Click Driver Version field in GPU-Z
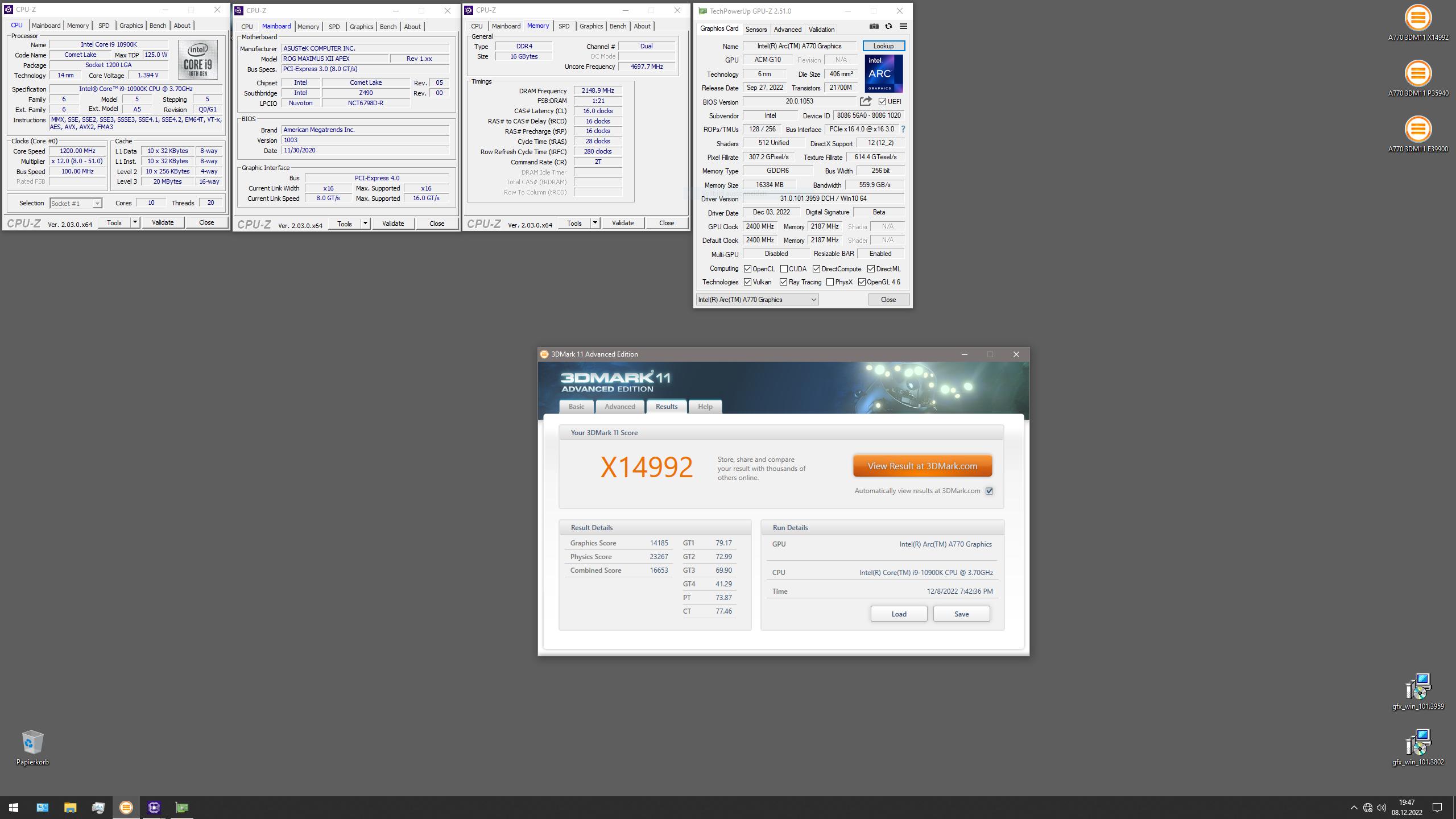 [823, 198]
